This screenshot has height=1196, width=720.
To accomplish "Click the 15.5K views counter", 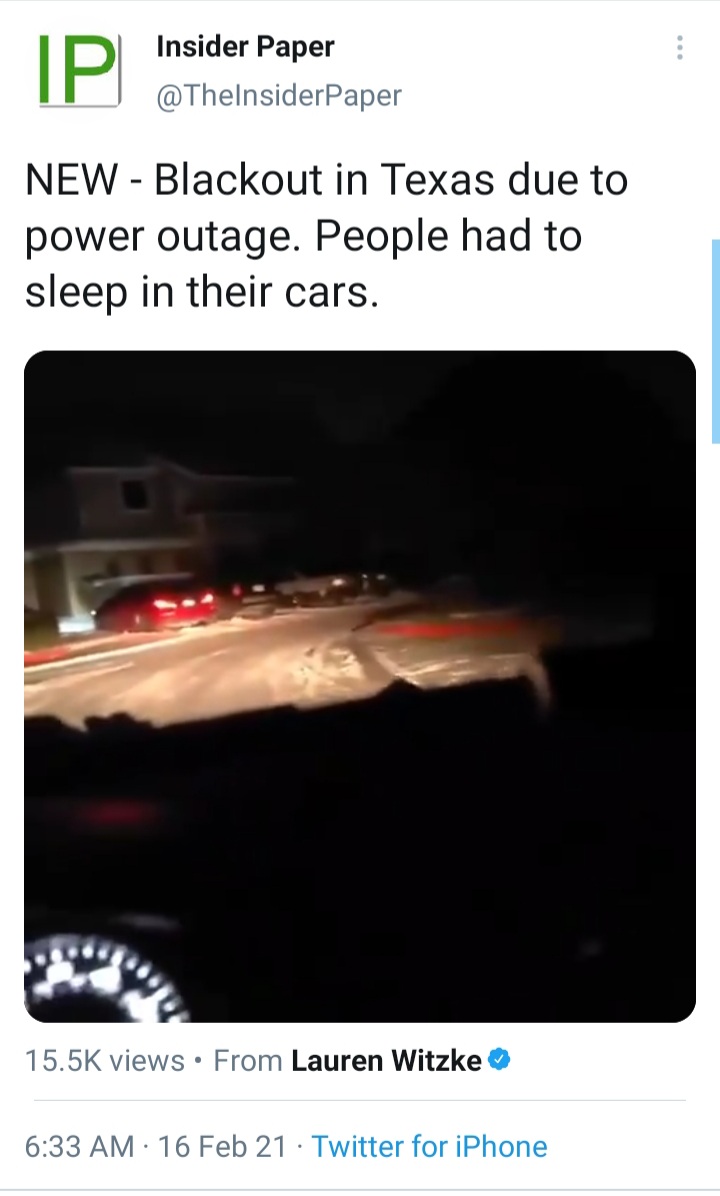I will [105, 1060].
